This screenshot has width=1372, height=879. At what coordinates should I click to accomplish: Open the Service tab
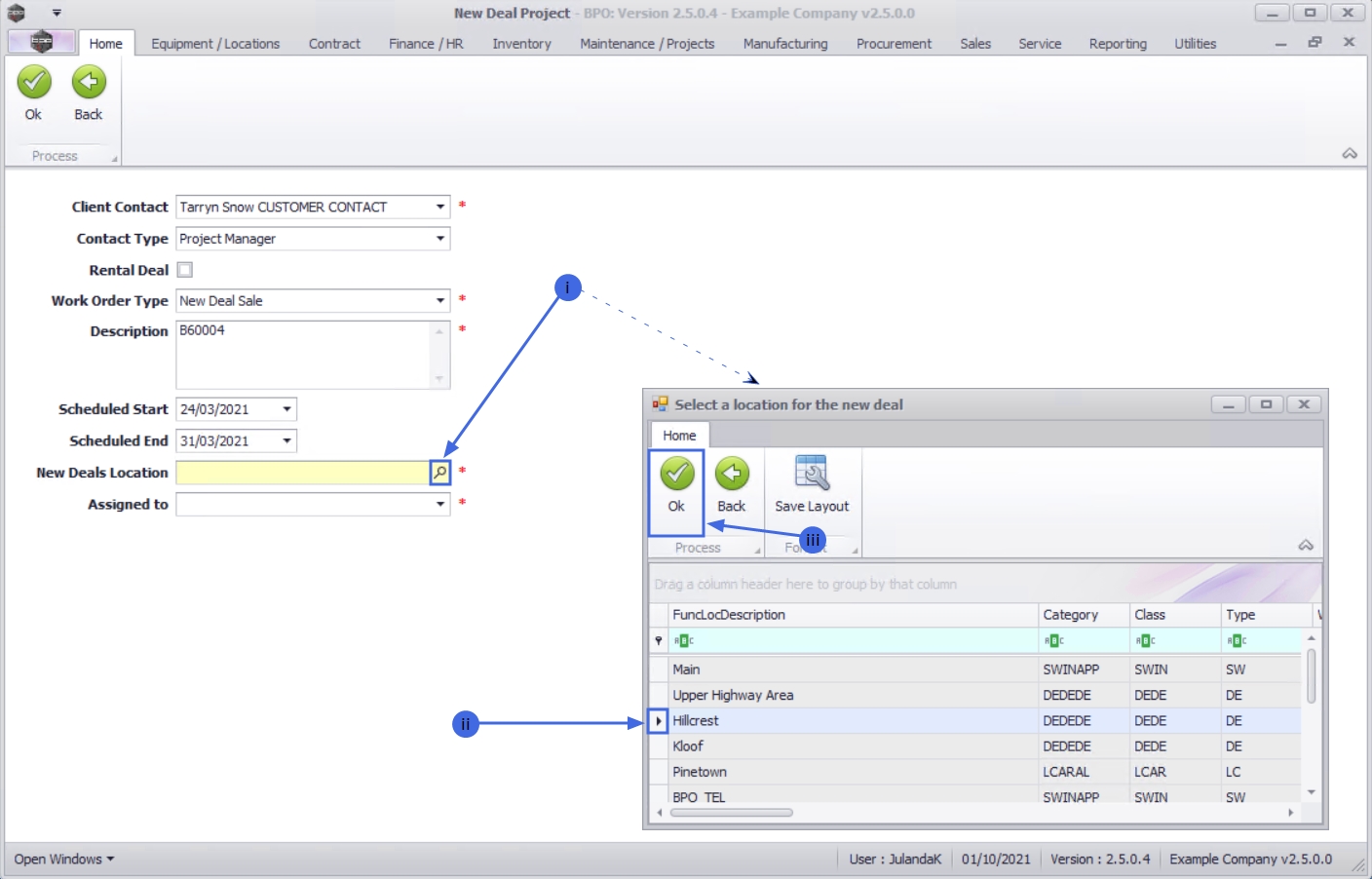tap(1040, 44)
